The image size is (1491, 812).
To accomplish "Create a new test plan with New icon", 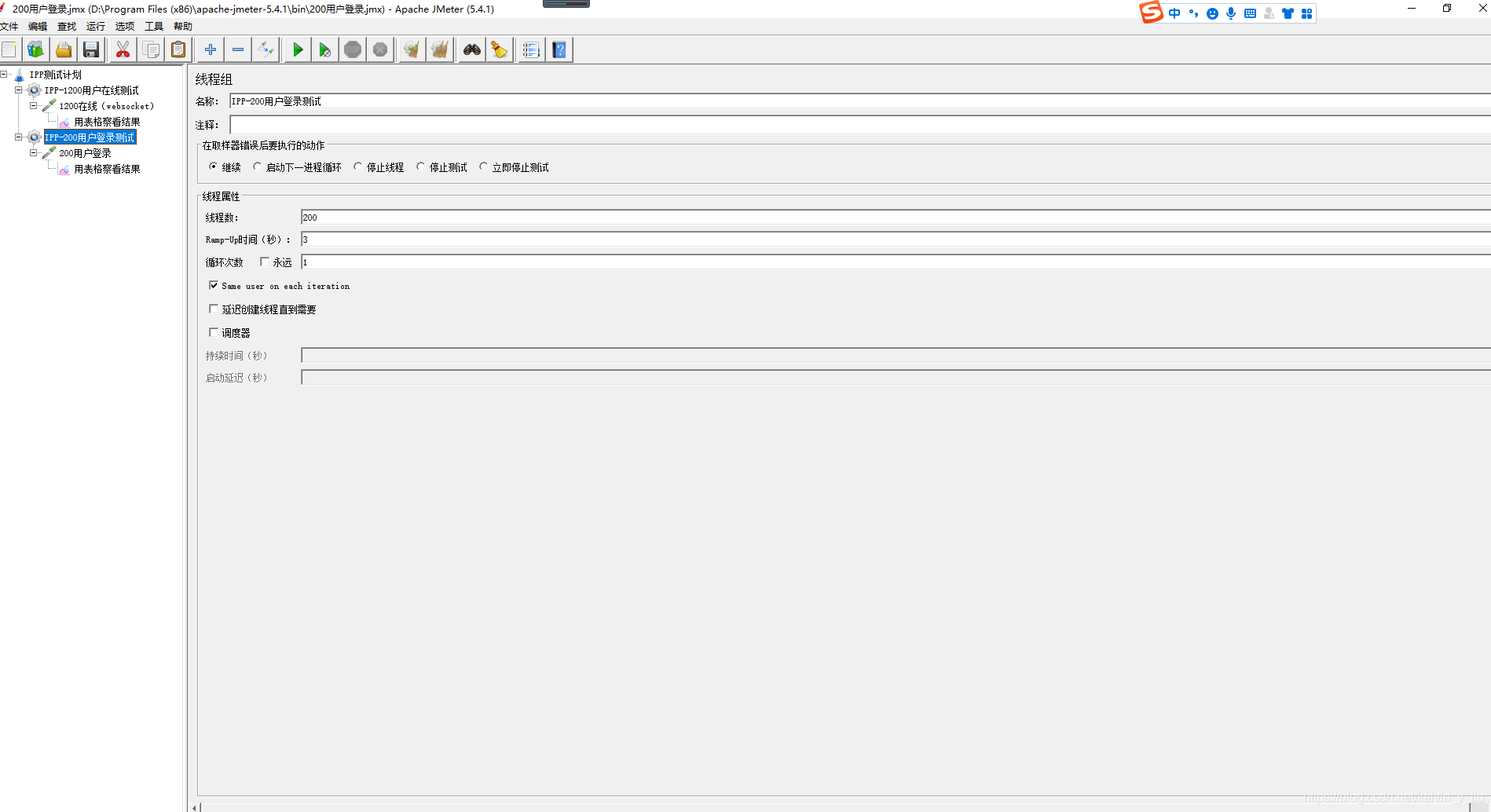I will tap(9, 49).
